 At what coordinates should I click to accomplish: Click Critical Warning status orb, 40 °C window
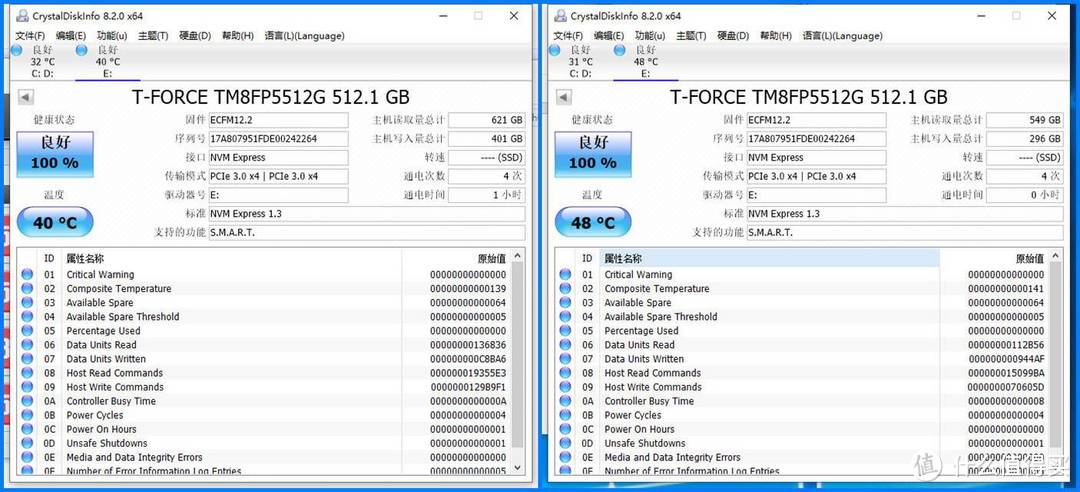coord(27,274)
